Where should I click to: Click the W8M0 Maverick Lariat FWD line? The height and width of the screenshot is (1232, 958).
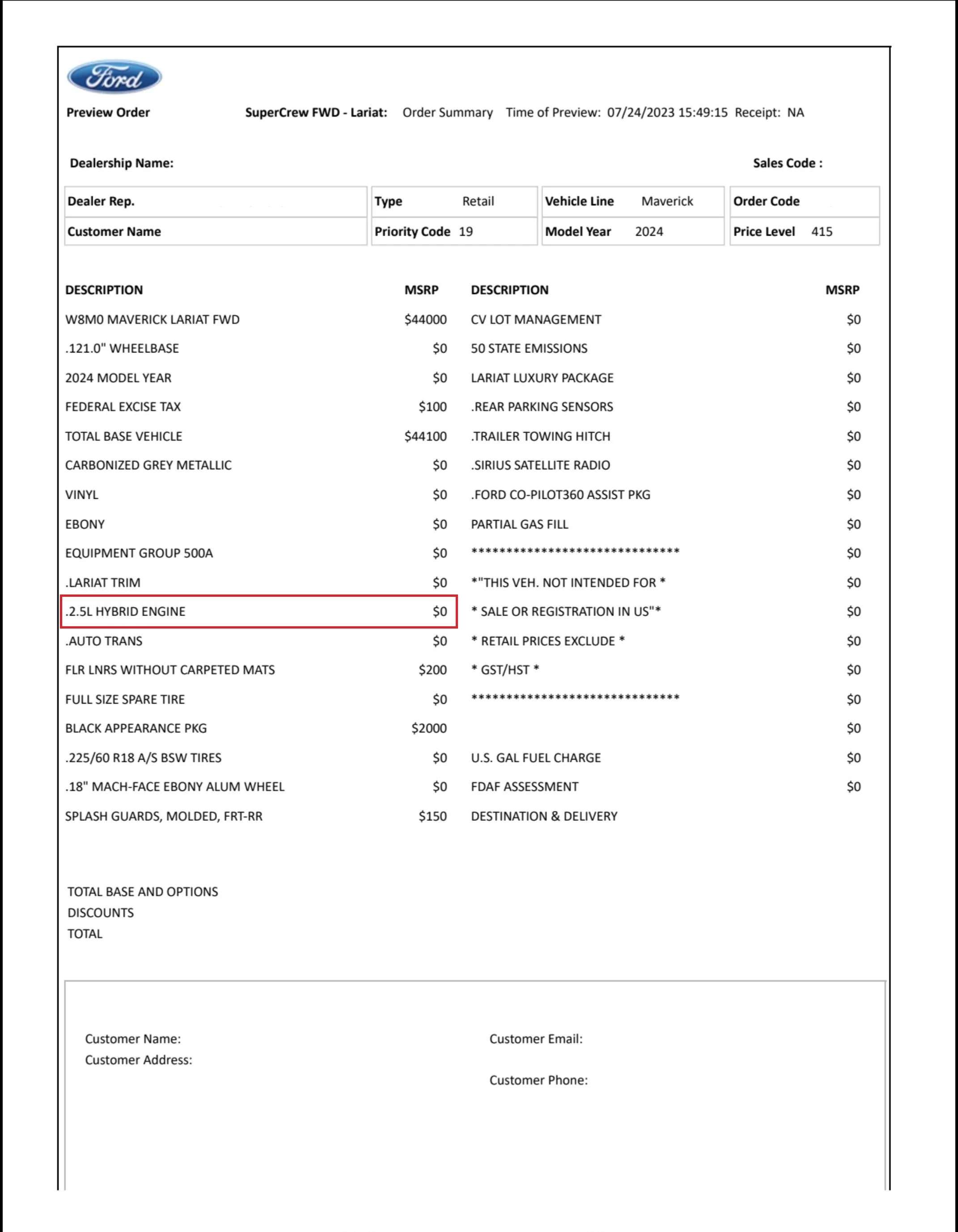pyautogui.click(x=256, y=320)
